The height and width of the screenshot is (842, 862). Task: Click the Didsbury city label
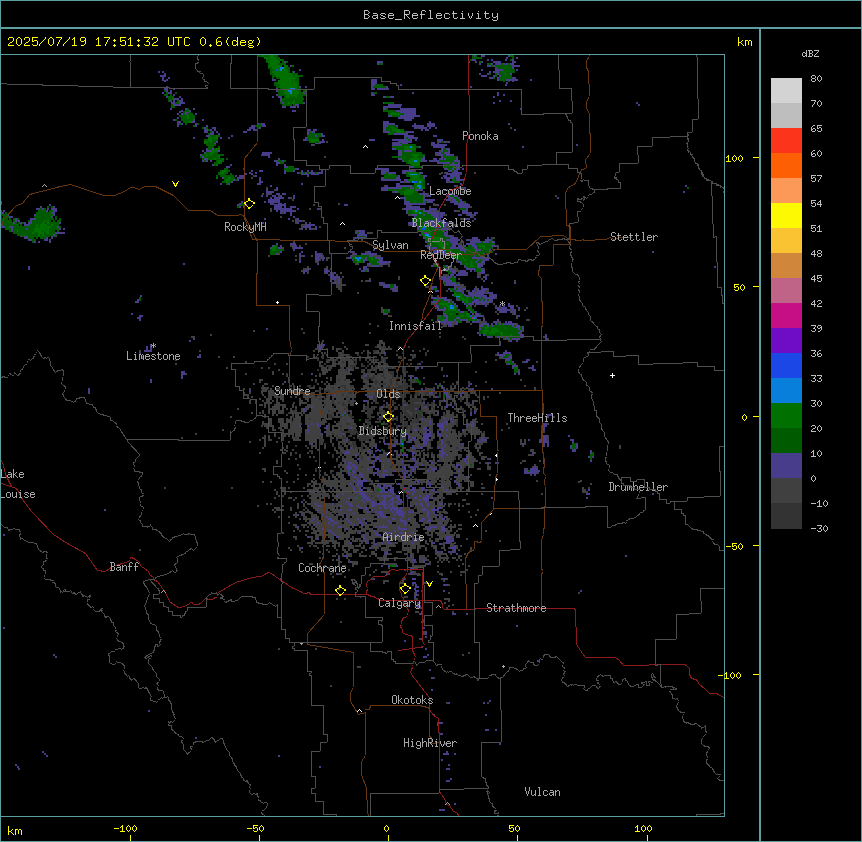[x=382, y=431]
